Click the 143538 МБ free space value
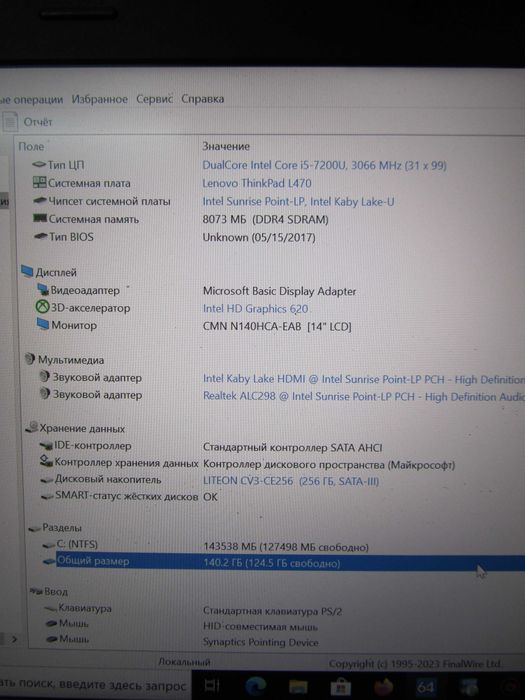Image resolution: width=525 pixels, height=700 pixels. point(286,547)
